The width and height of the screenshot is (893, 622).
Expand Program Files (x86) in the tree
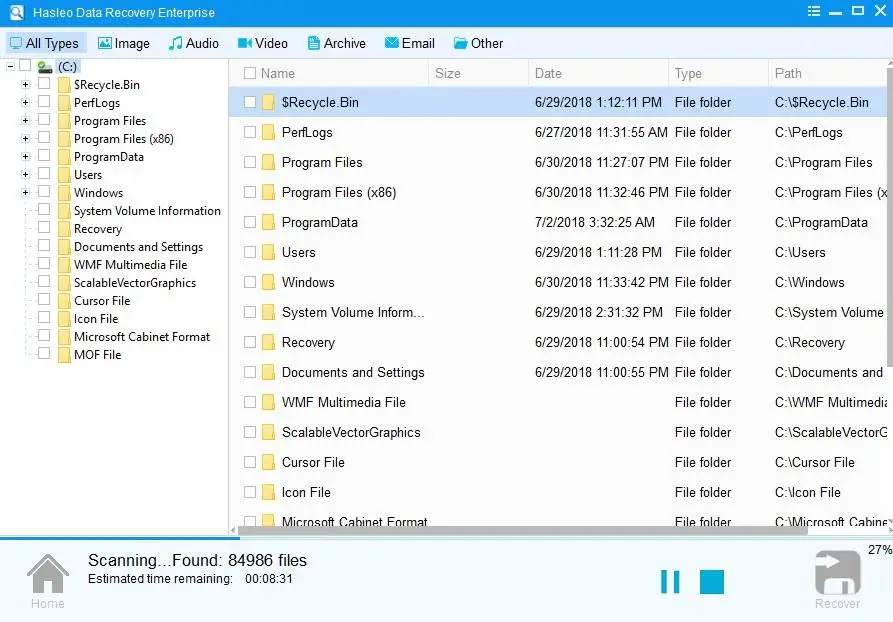pyautogui.click(x=25, y=138)
